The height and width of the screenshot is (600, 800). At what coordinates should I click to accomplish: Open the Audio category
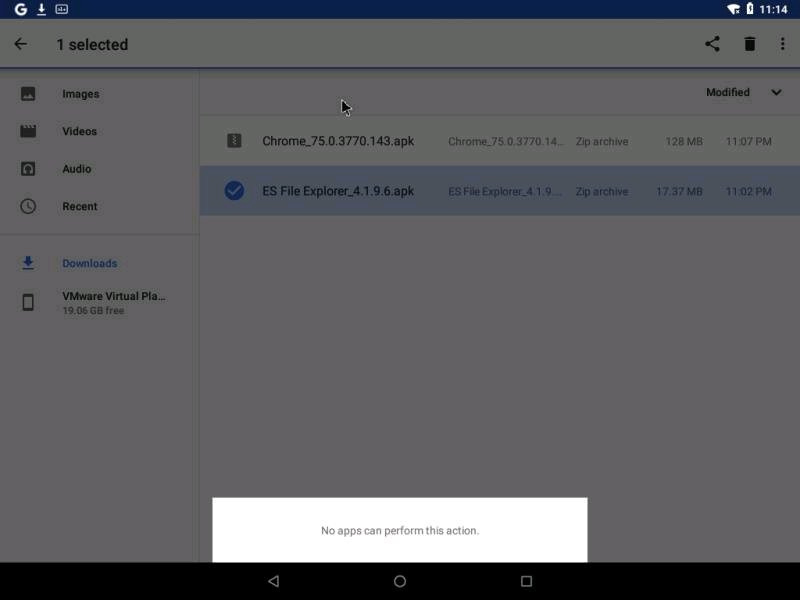click(x=77, y=169)
